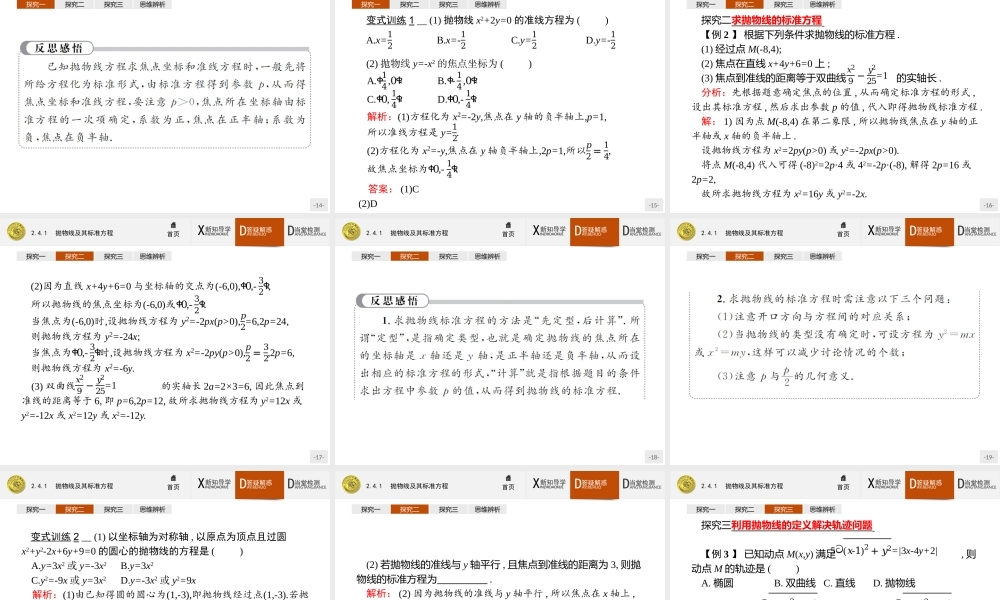
Task: Open the D答疑解惑 tab on slide 19
Action: [929, 231]
